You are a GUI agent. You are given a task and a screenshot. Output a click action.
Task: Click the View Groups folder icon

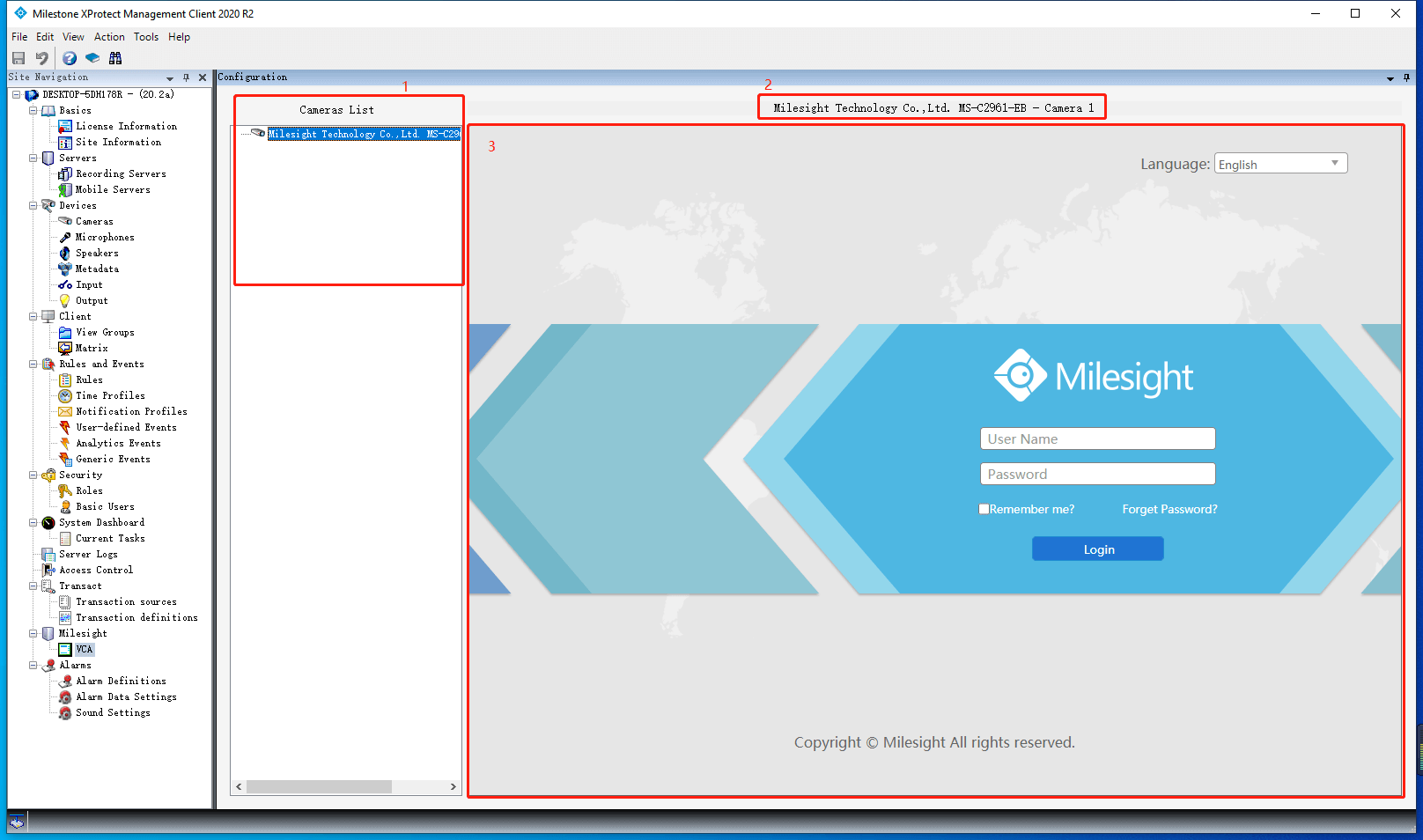65,333
